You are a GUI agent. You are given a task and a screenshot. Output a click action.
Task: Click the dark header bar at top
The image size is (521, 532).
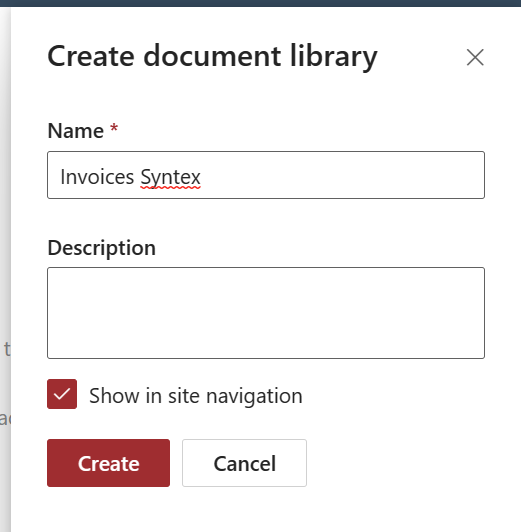(260, 3)
